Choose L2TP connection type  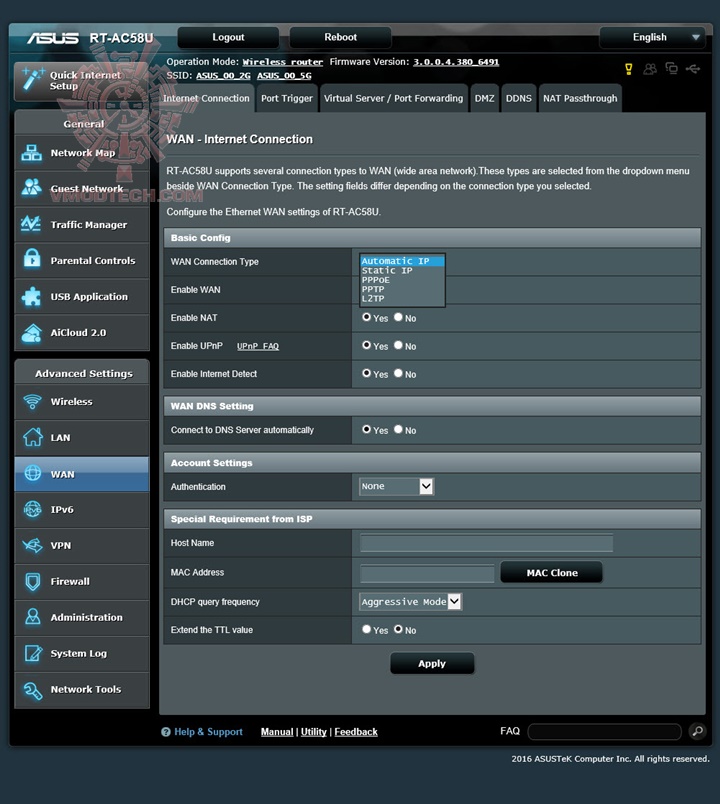(x=402, y=298)
